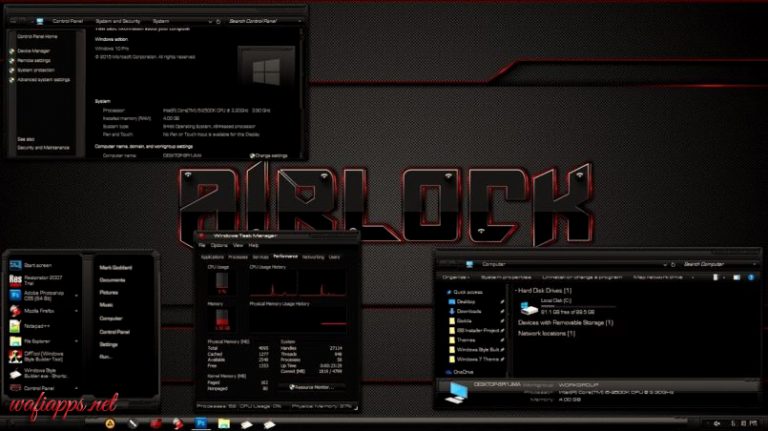The image size is (768, 431).
Task: Open View menu in Task Manager
Action: 238,245
